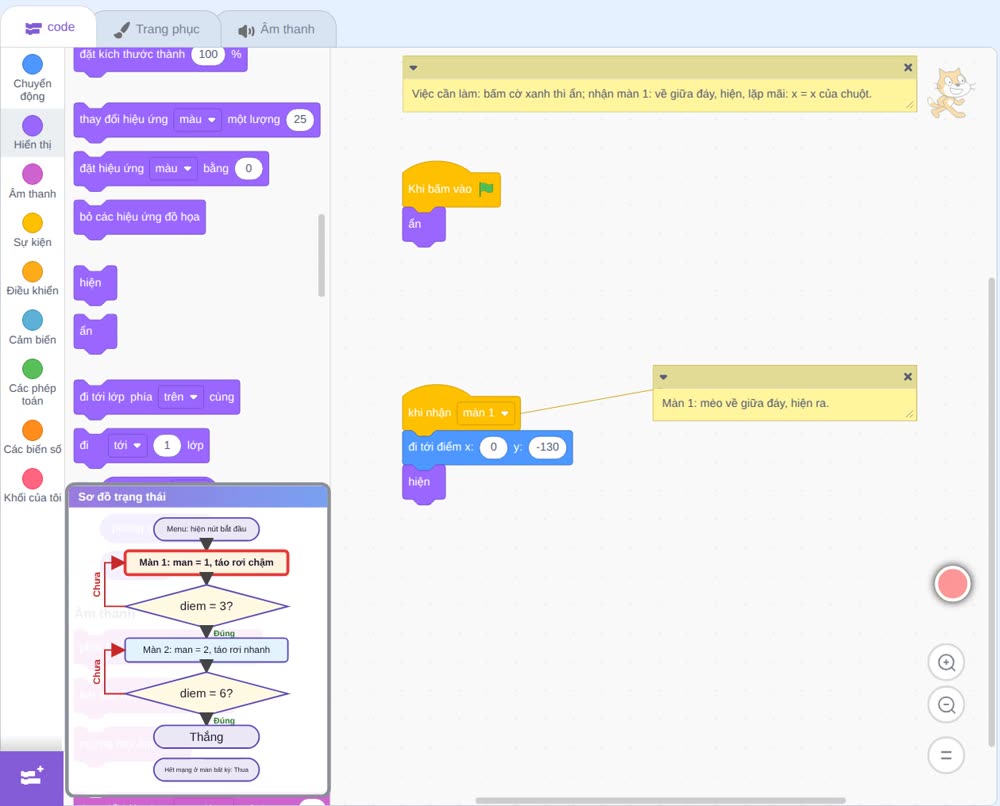Open the 'tới' direction dropdown
The height and width of the screenshot is (806, 1000).
(x=128, y=445)
